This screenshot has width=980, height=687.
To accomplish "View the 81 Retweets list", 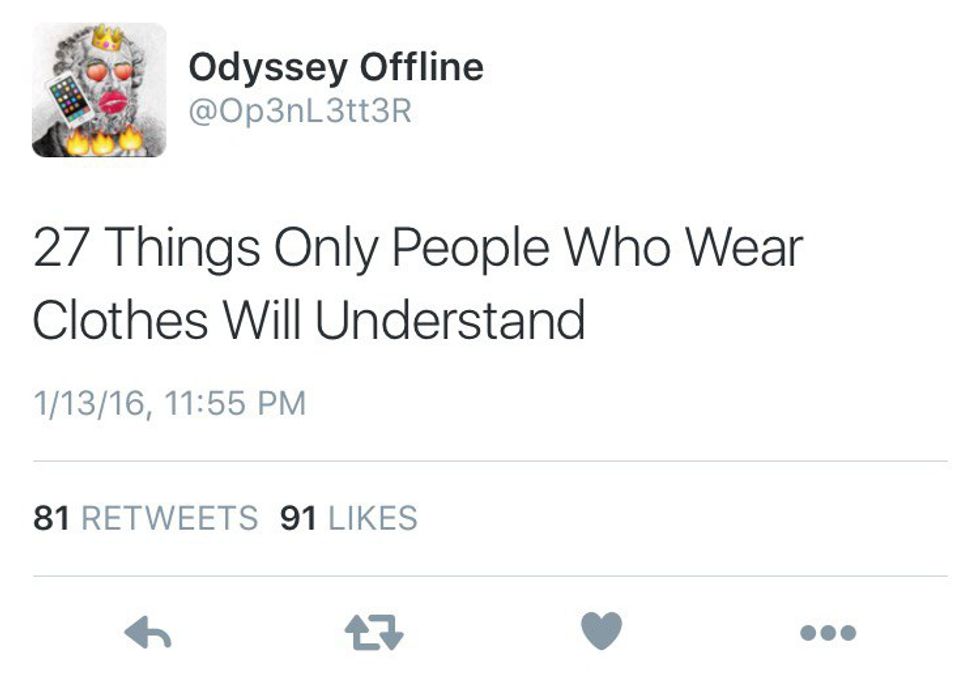I will click(145, 518).
